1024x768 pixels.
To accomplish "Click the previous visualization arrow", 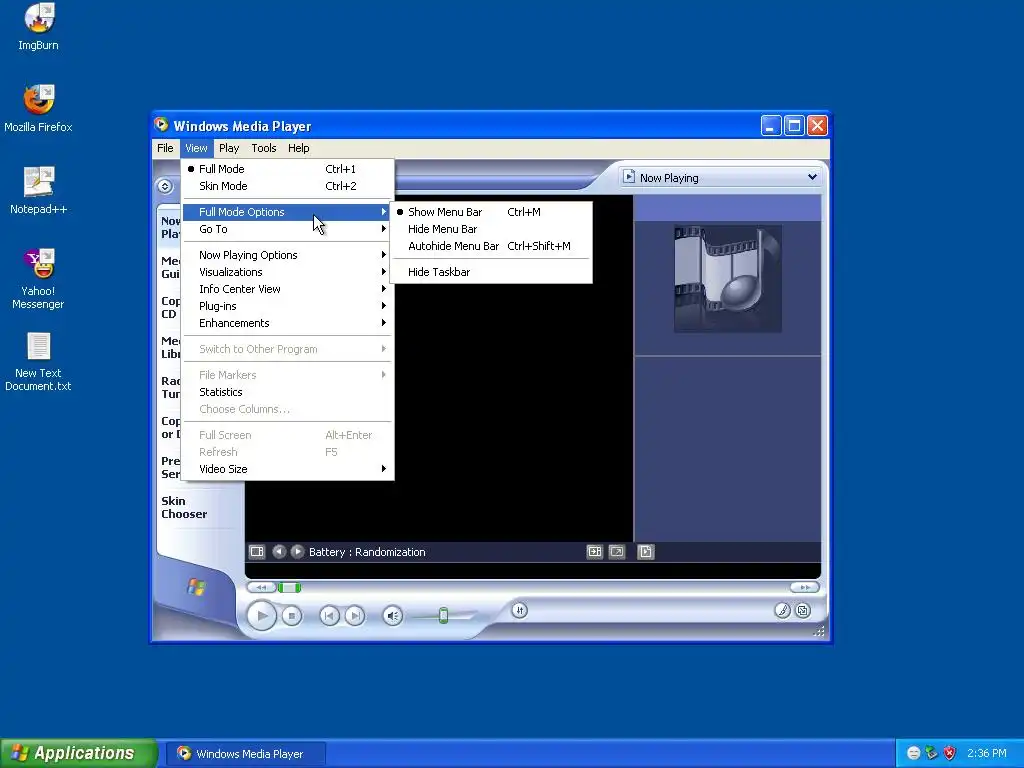I will coord(279,552).
